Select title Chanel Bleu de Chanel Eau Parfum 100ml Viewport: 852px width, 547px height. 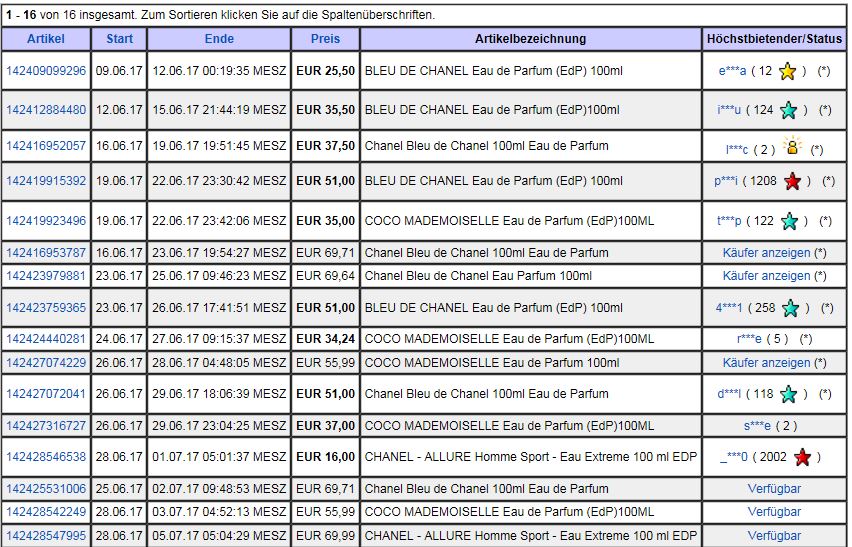478,276
